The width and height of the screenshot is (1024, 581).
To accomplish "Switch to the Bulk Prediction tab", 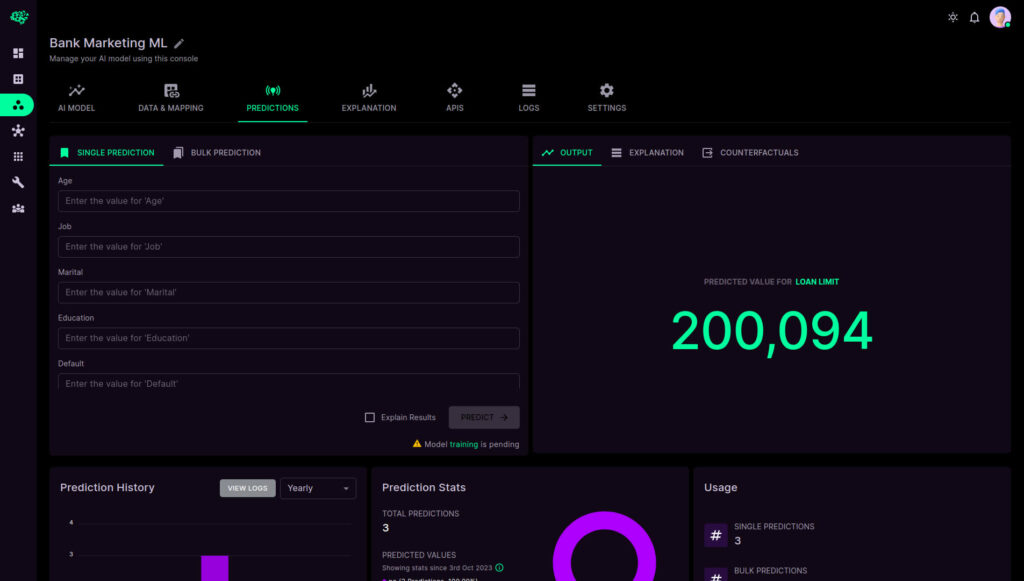I will [217, 153].
